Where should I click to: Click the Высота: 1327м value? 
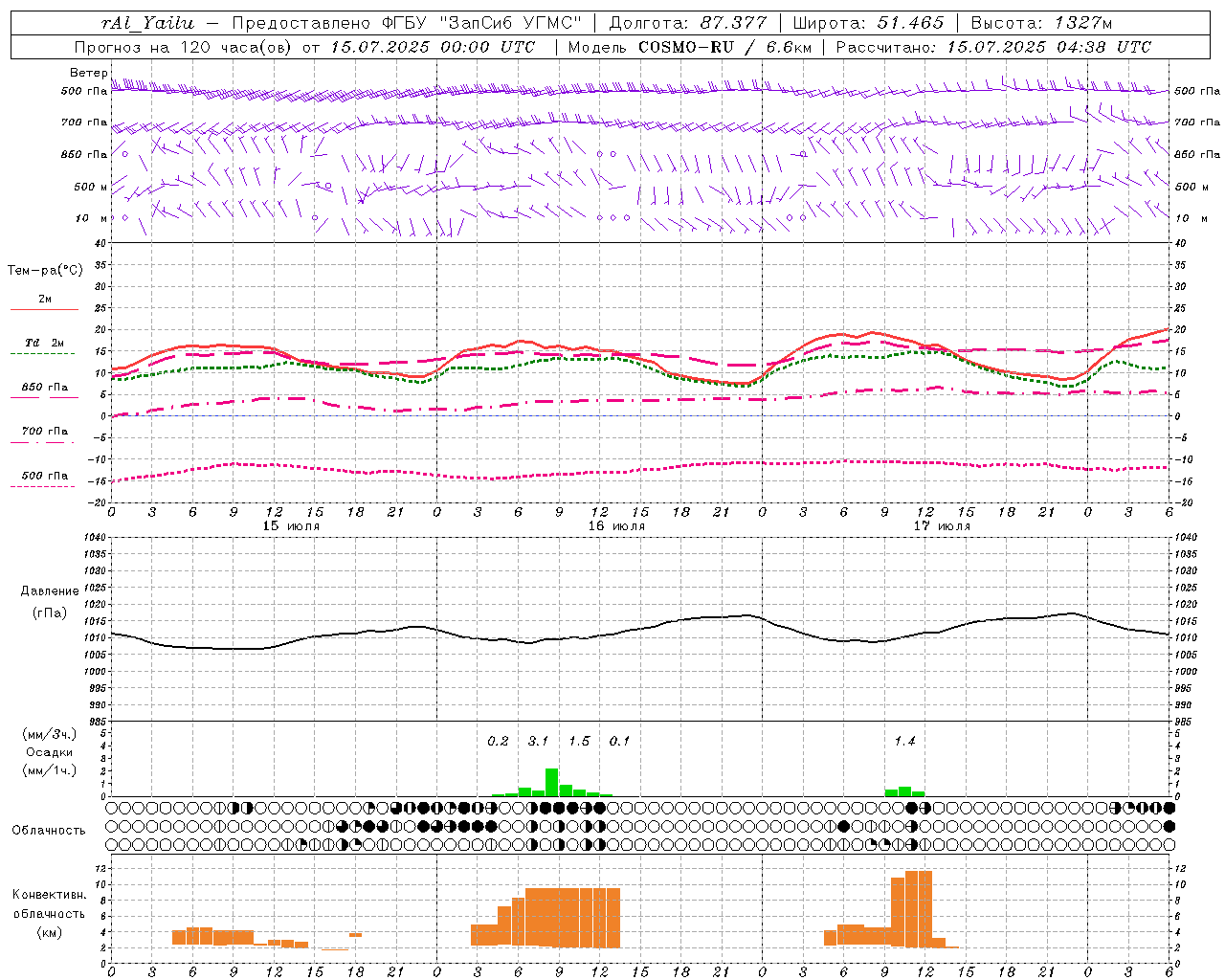point(1041,23)
